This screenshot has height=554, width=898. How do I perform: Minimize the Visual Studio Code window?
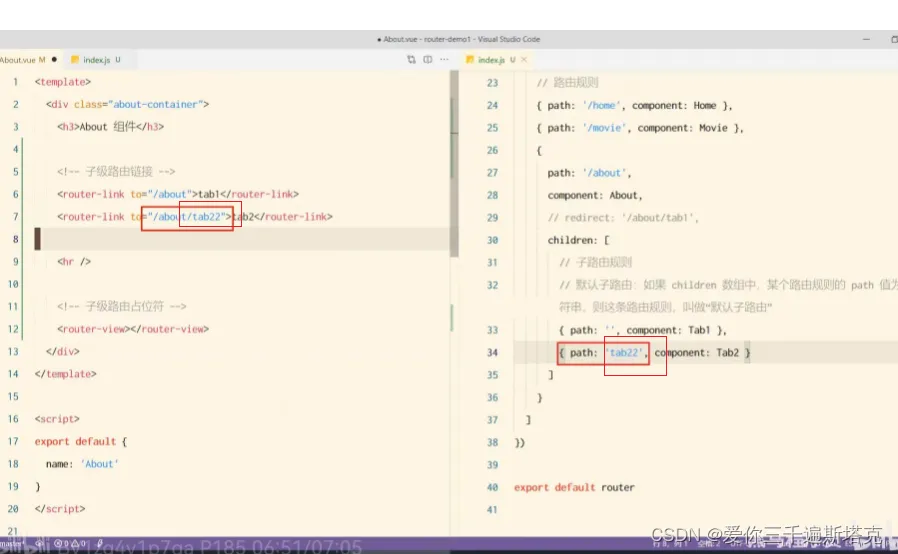(866, 39)
